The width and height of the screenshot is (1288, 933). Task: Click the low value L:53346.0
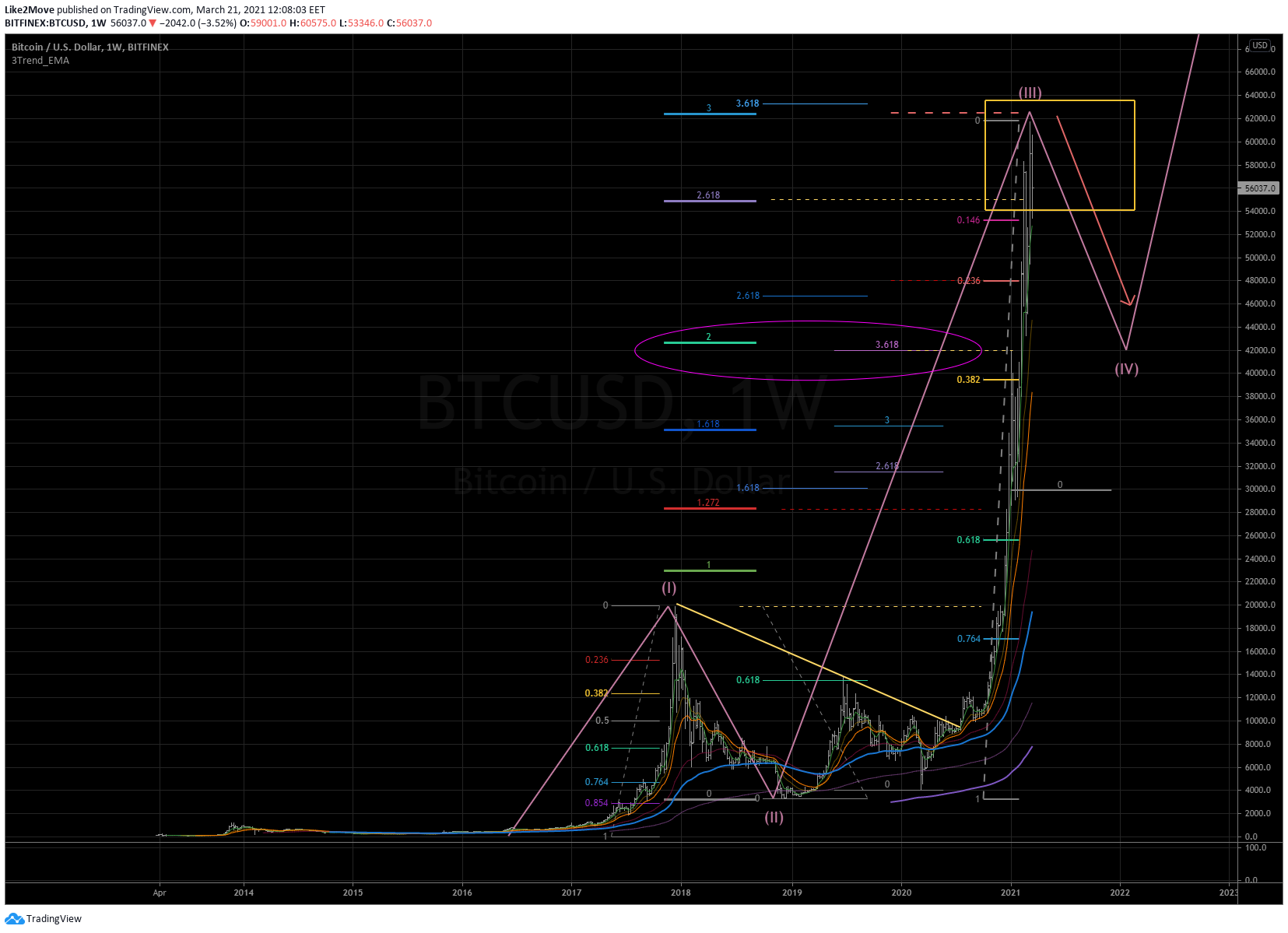coord(362,23)
